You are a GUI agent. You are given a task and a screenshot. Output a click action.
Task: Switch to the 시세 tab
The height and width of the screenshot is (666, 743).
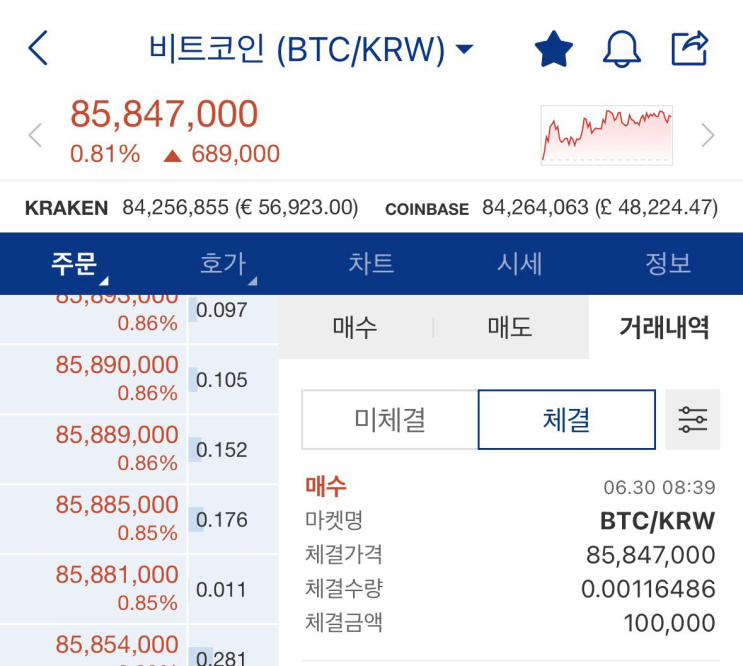click(520, 264)
